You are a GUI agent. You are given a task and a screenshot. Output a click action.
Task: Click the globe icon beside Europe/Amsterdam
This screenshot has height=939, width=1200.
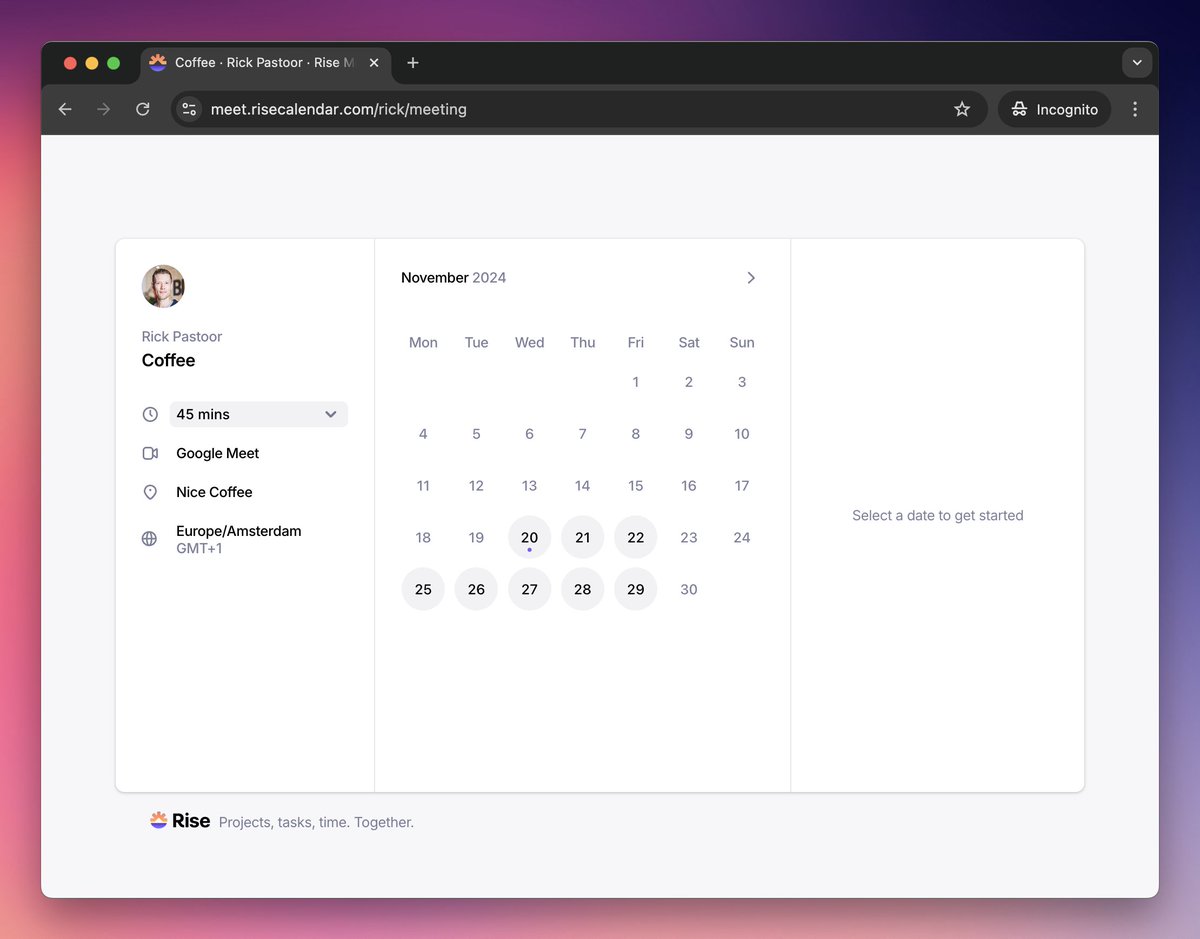click(150, 539)
